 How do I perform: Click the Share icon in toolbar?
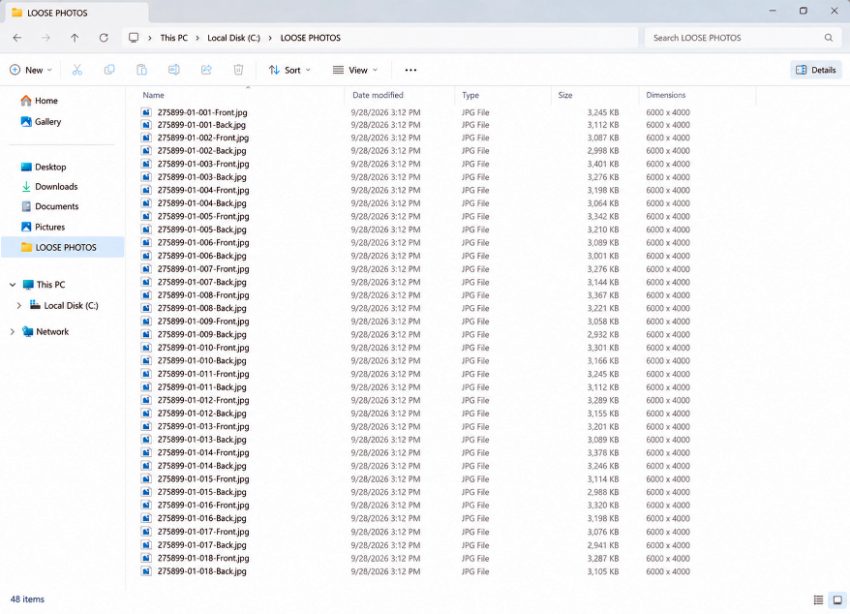click(x=206, y=70)
